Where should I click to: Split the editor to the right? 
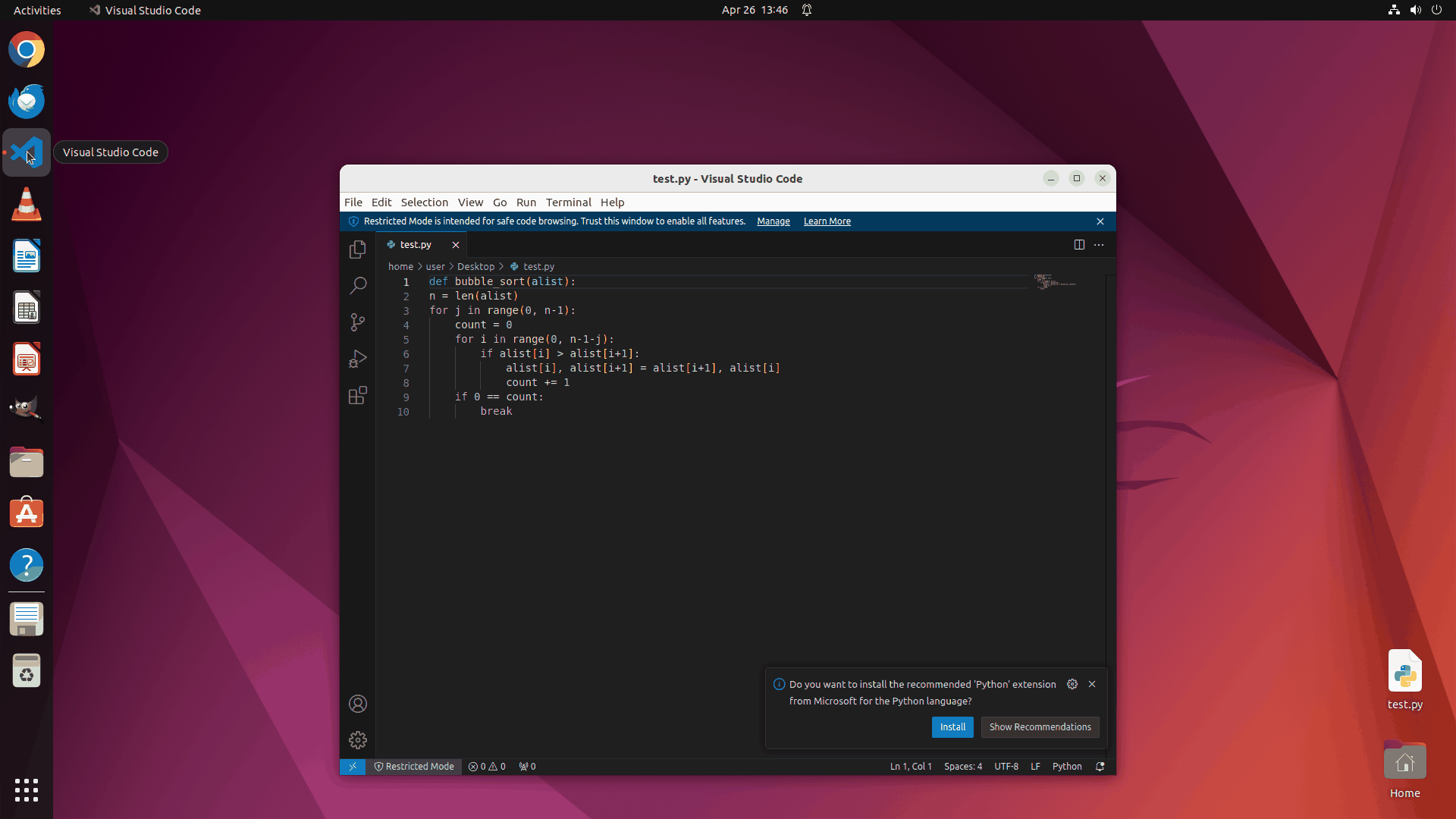coord(1079,244)
